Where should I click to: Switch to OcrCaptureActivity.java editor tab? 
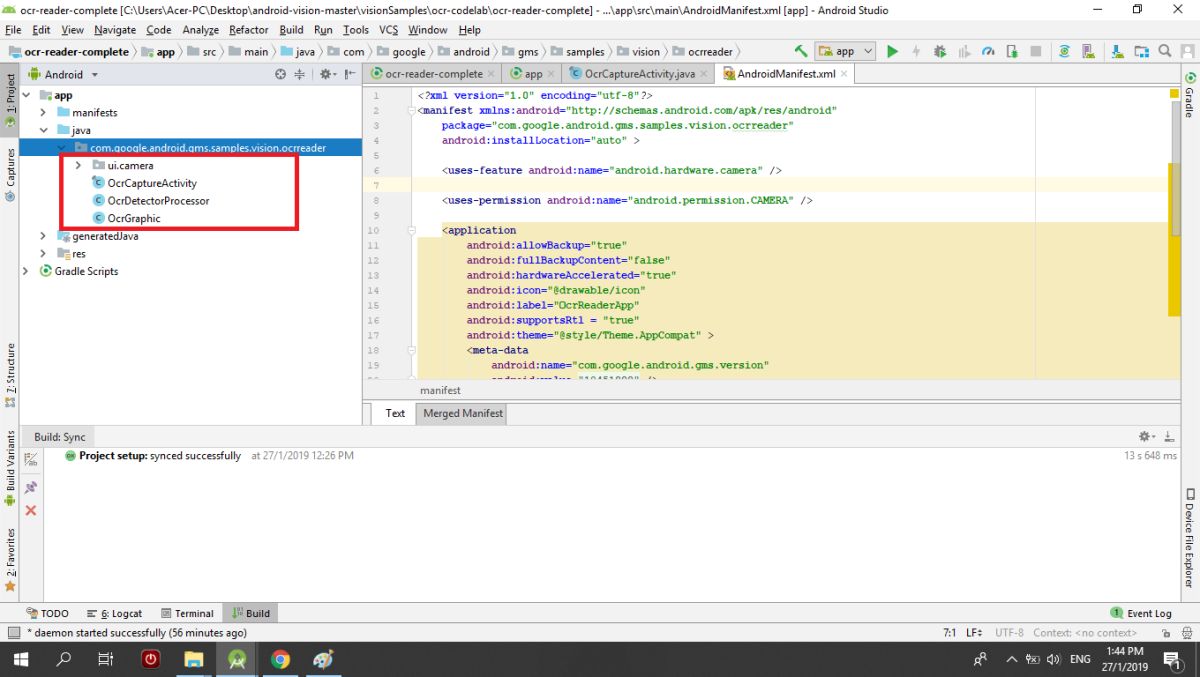(639, 74)
